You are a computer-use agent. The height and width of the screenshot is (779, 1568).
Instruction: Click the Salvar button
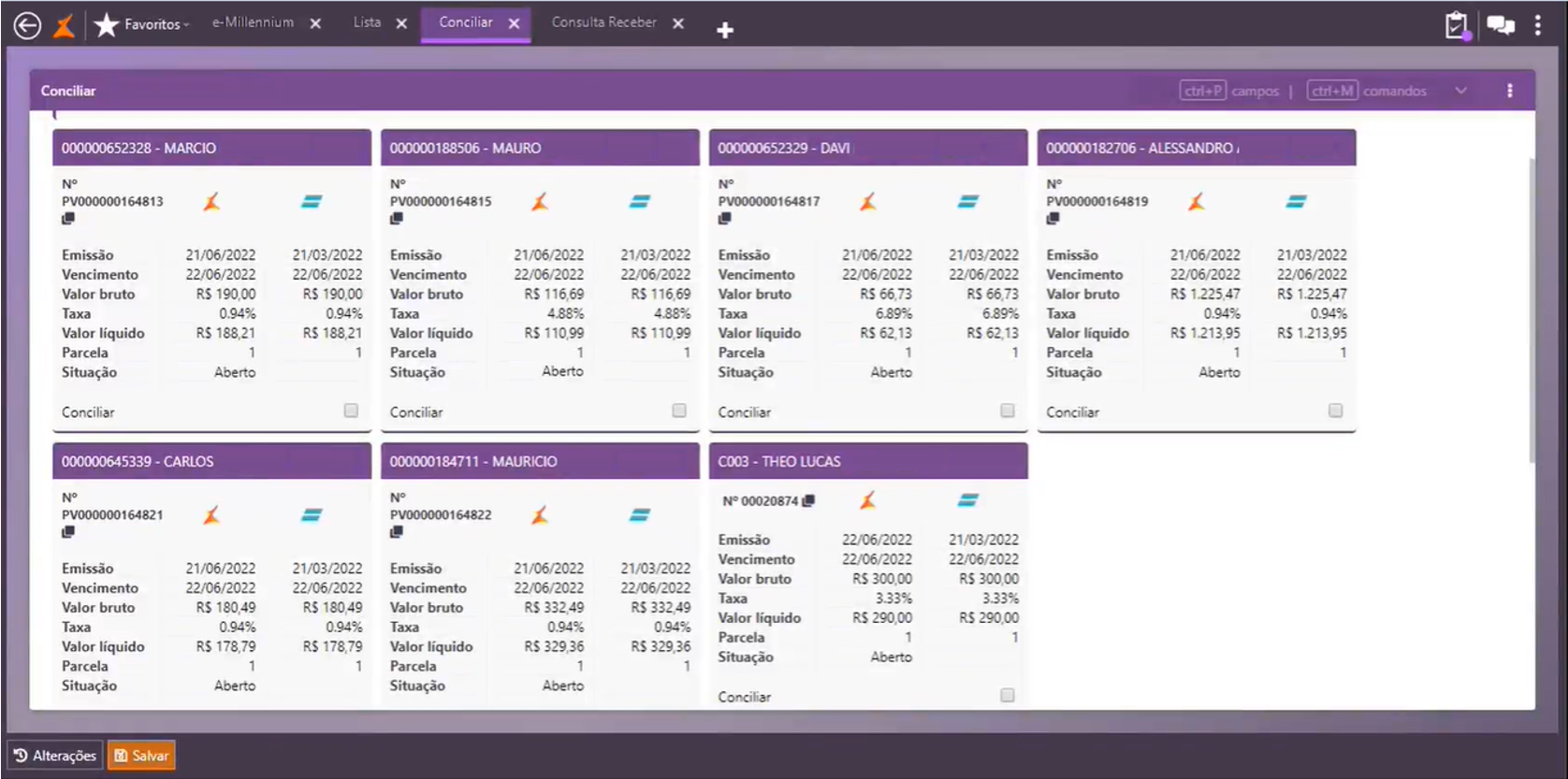(141, 756)
